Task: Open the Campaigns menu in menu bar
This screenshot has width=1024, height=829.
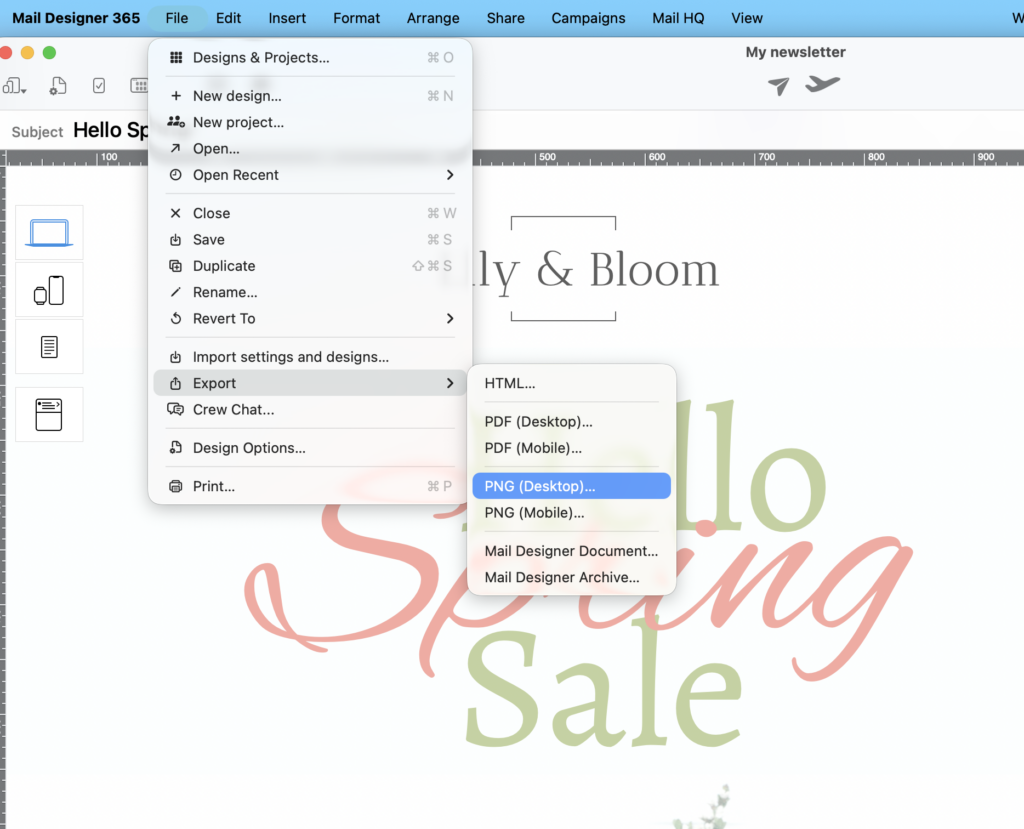Action: coord(588,18)
